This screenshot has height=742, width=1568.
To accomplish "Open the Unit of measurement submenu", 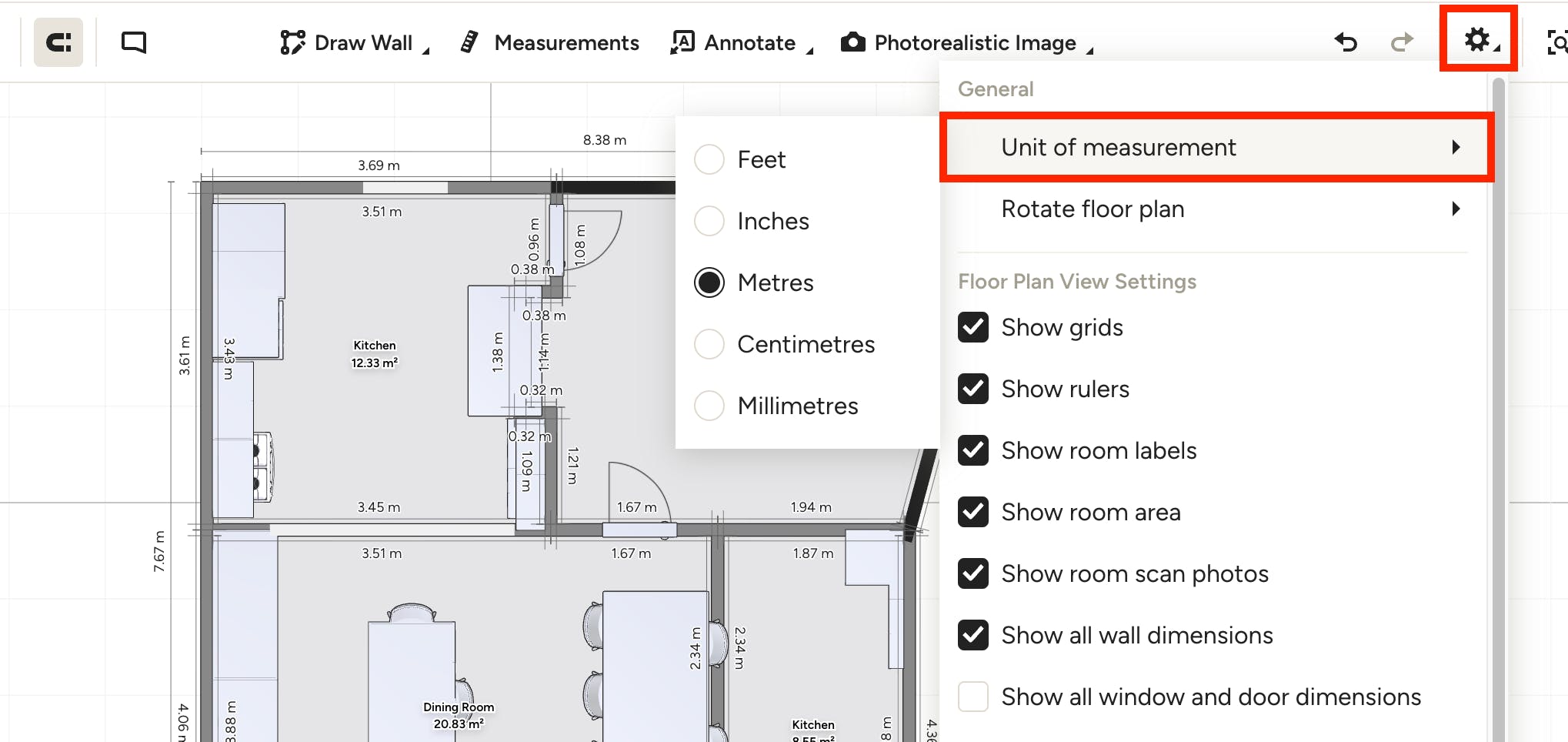I will tap(1217, 147).
